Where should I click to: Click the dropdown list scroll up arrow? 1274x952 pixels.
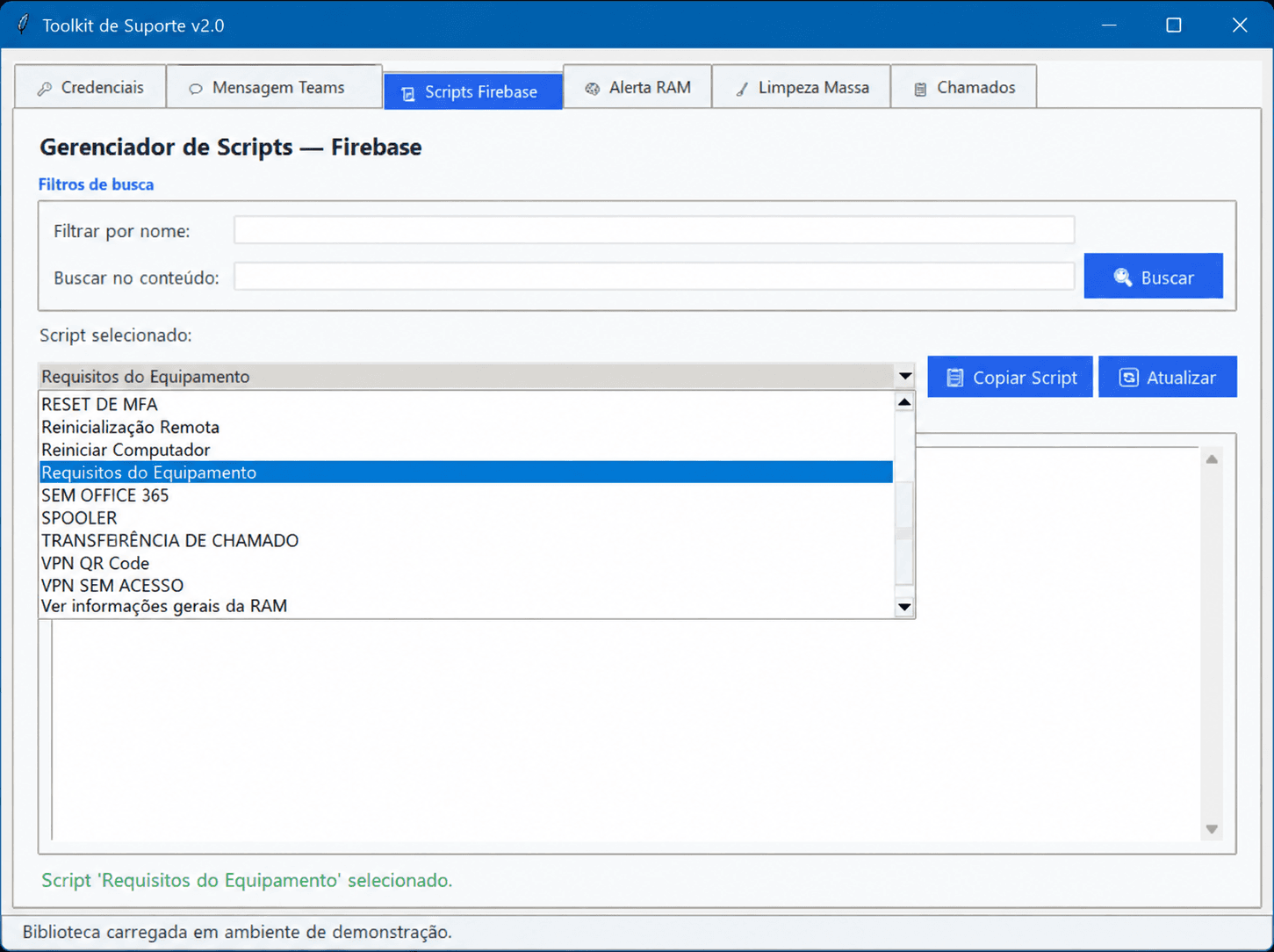click(x=904, y=402)
